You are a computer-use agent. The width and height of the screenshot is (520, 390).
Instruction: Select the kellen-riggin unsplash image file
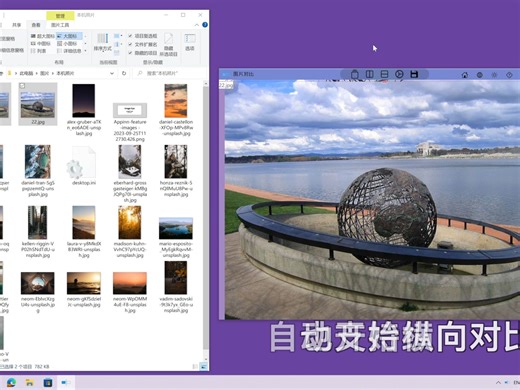38,232
